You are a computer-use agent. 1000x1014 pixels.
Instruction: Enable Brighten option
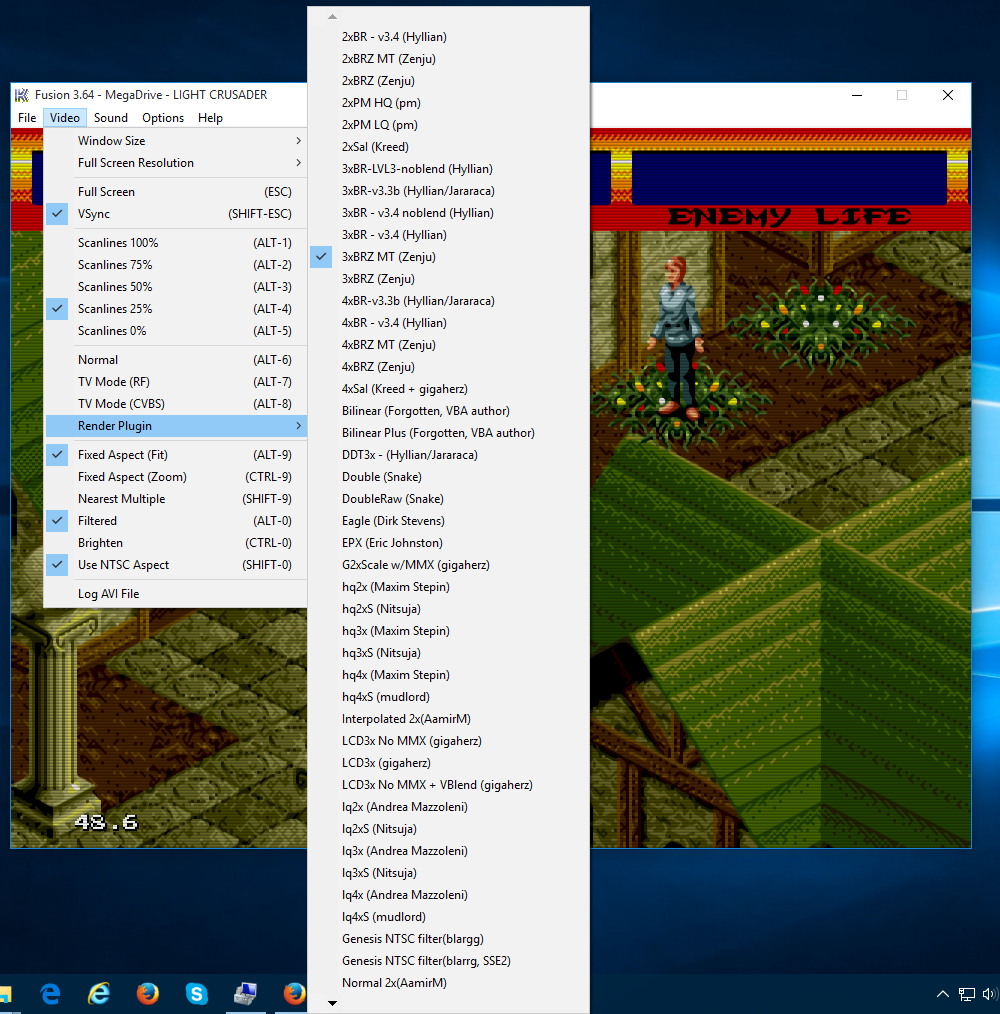tap(175, 543)
